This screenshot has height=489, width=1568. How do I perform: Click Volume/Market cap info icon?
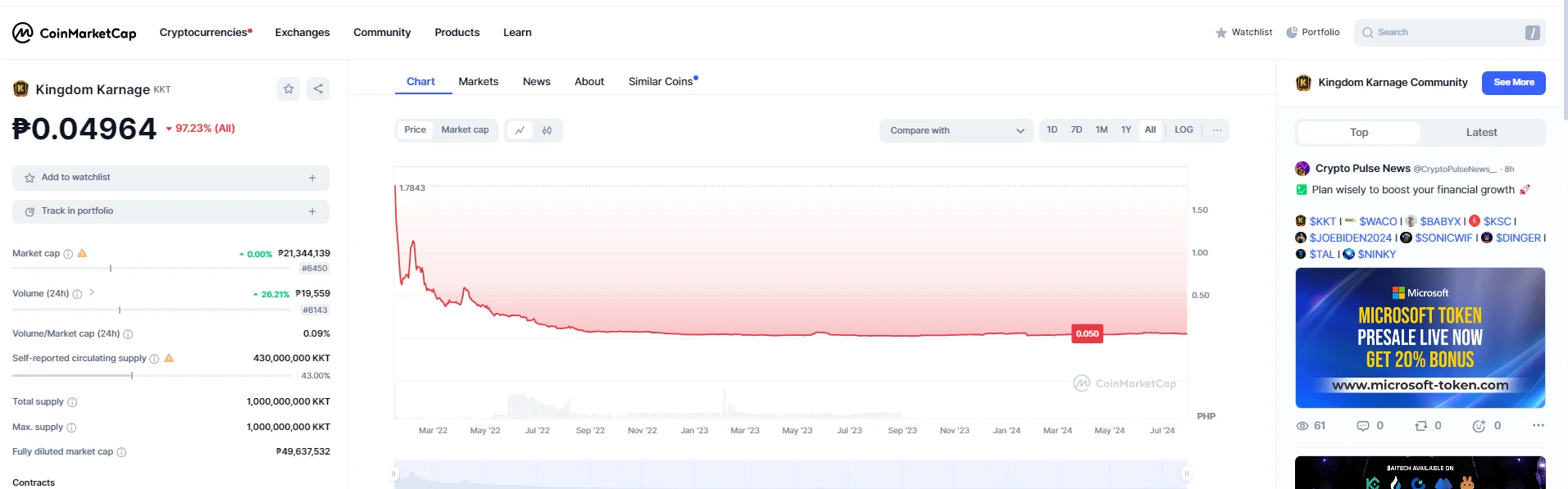coord(128,334)
